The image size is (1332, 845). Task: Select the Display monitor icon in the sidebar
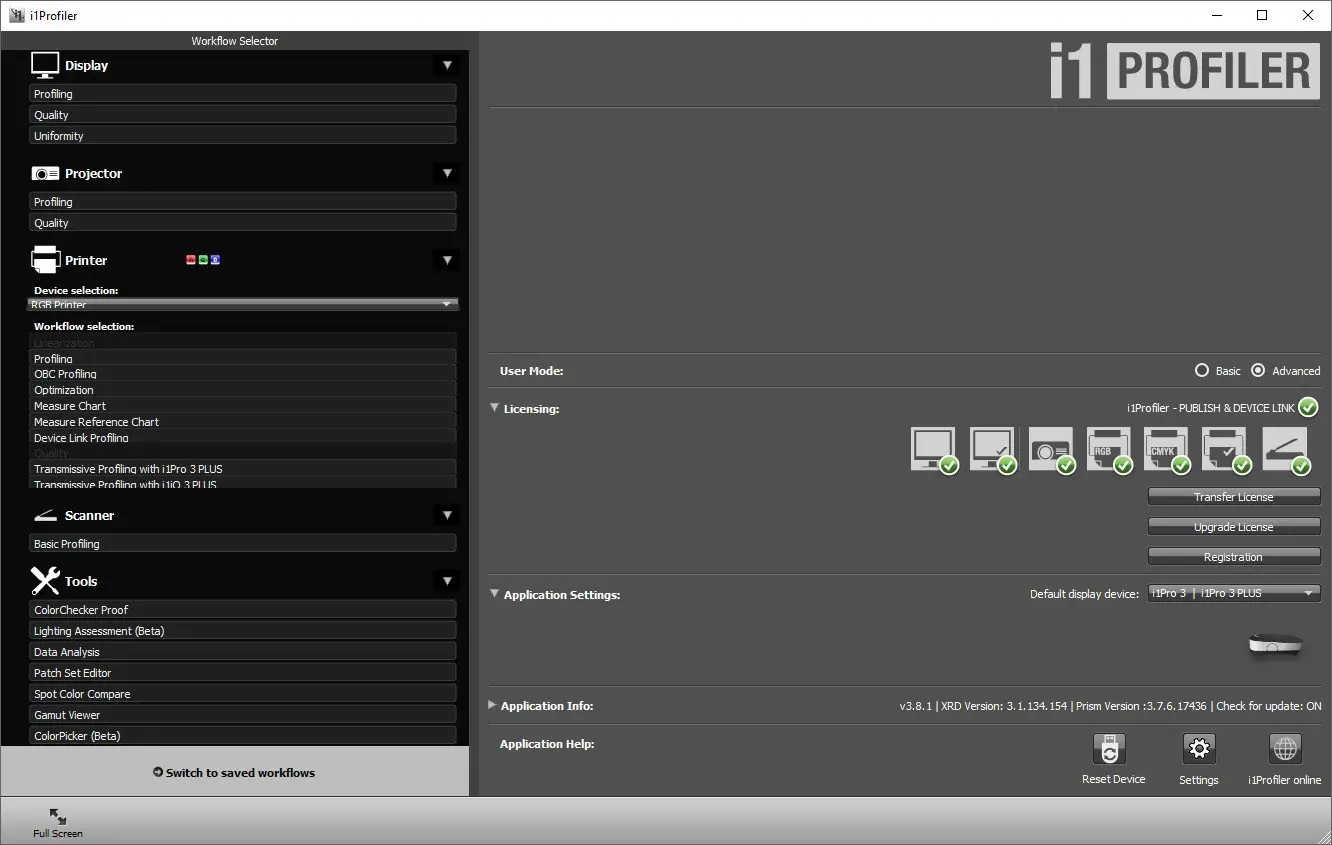(44, 64)
